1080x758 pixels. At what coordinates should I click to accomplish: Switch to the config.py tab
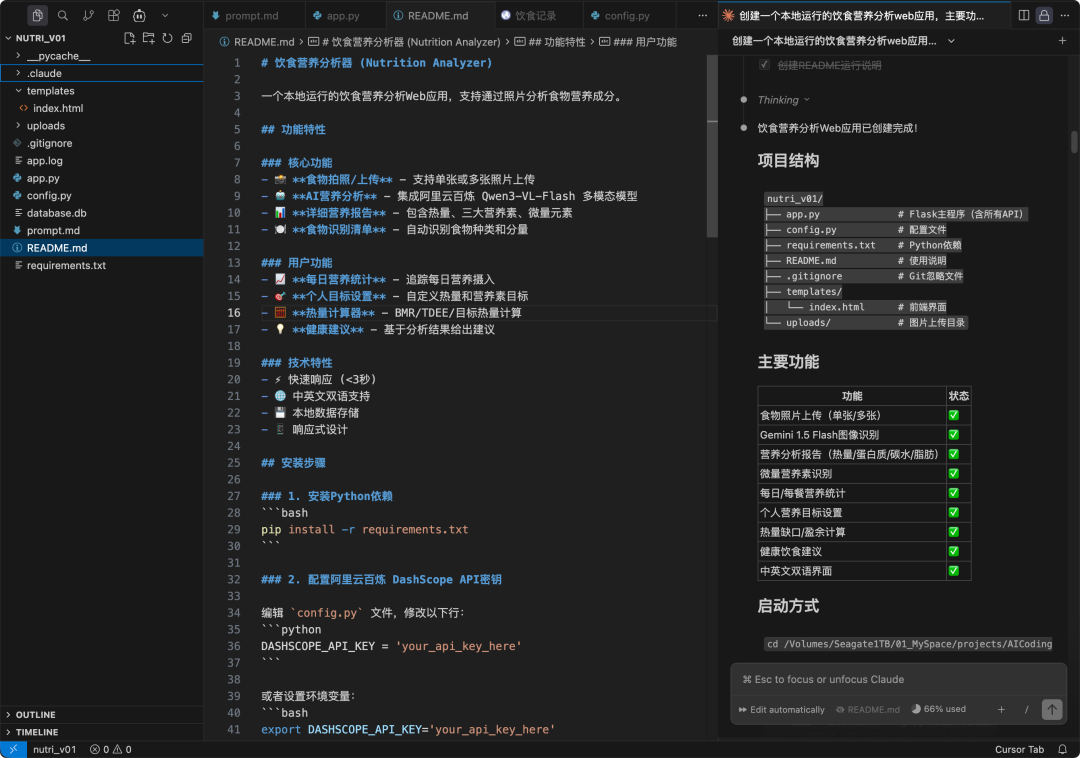(626, 16)
